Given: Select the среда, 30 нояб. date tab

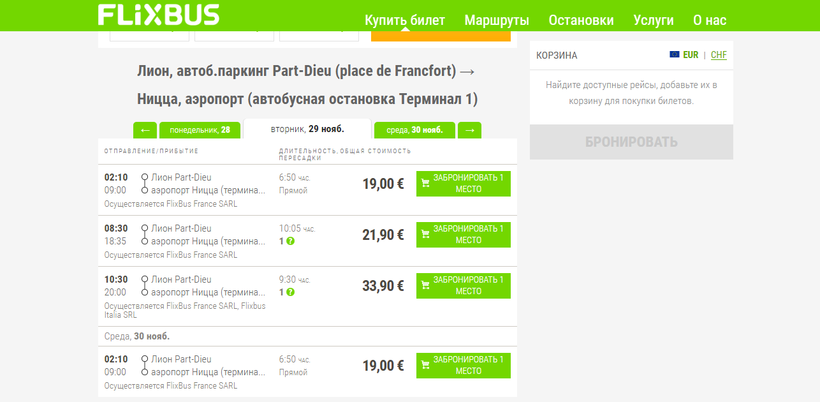Looking at the screenshot, I should click(x=414, y=130).
